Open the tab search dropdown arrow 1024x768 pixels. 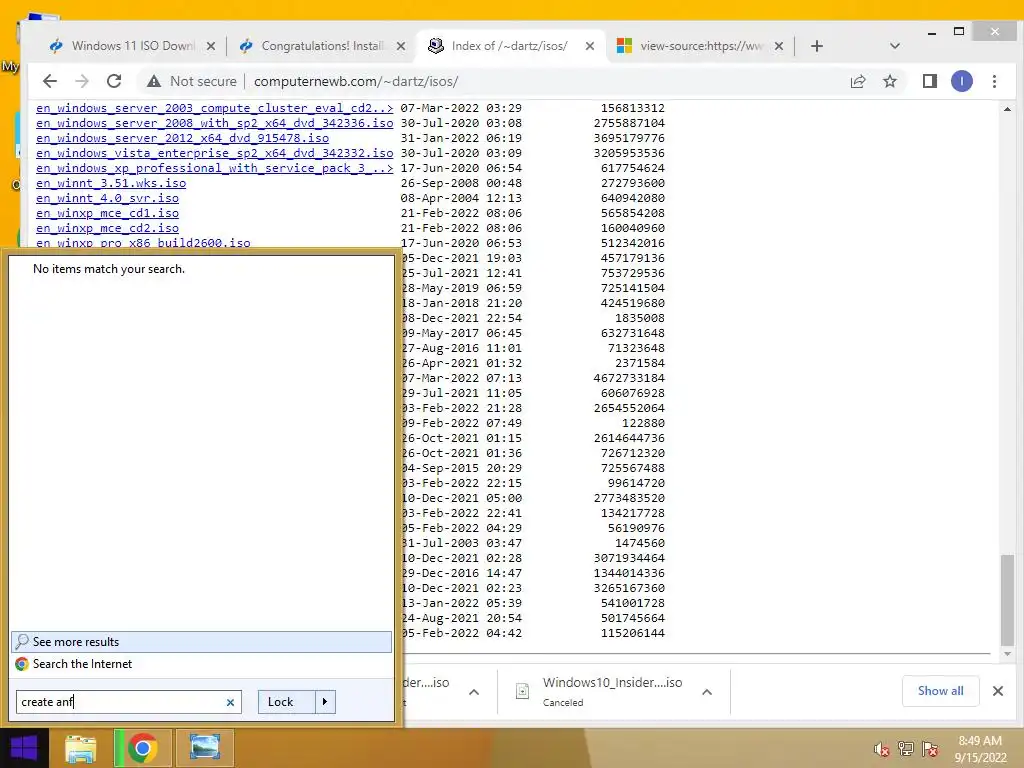[895, 46]
